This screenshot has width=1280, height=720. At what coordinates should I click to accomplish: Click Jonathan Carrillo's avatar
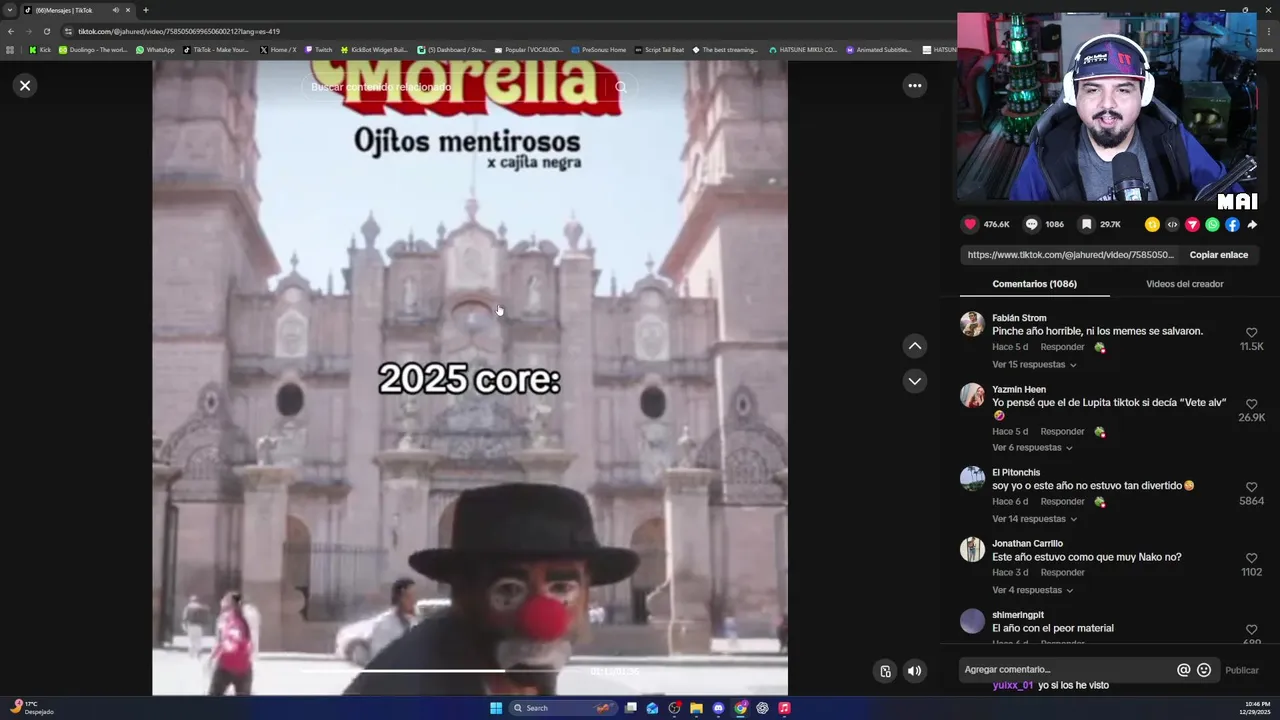pos(972,549)
